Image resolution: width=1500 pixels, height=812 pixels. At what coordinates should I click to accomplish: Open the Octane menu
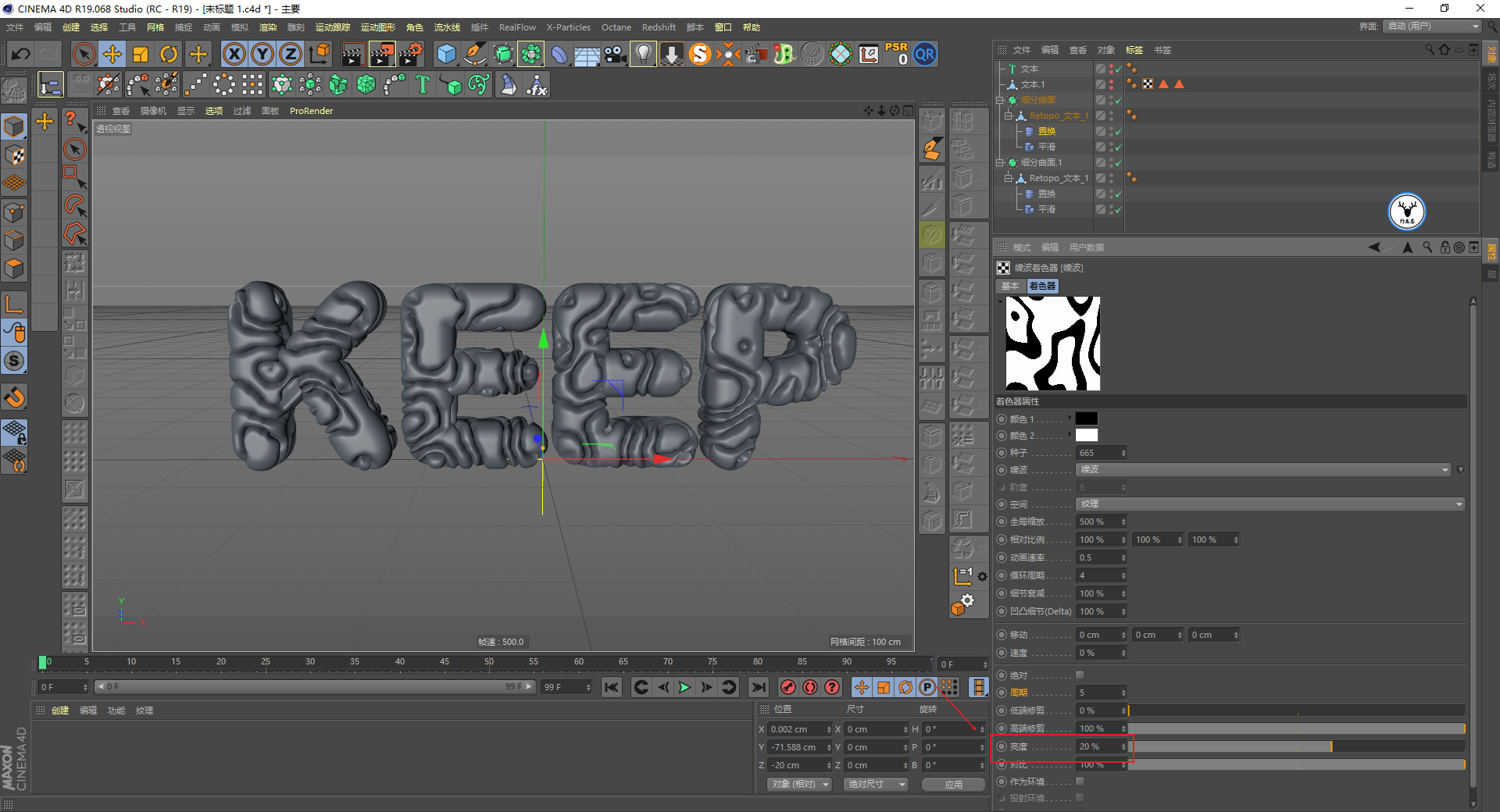[x=616, y=27]
